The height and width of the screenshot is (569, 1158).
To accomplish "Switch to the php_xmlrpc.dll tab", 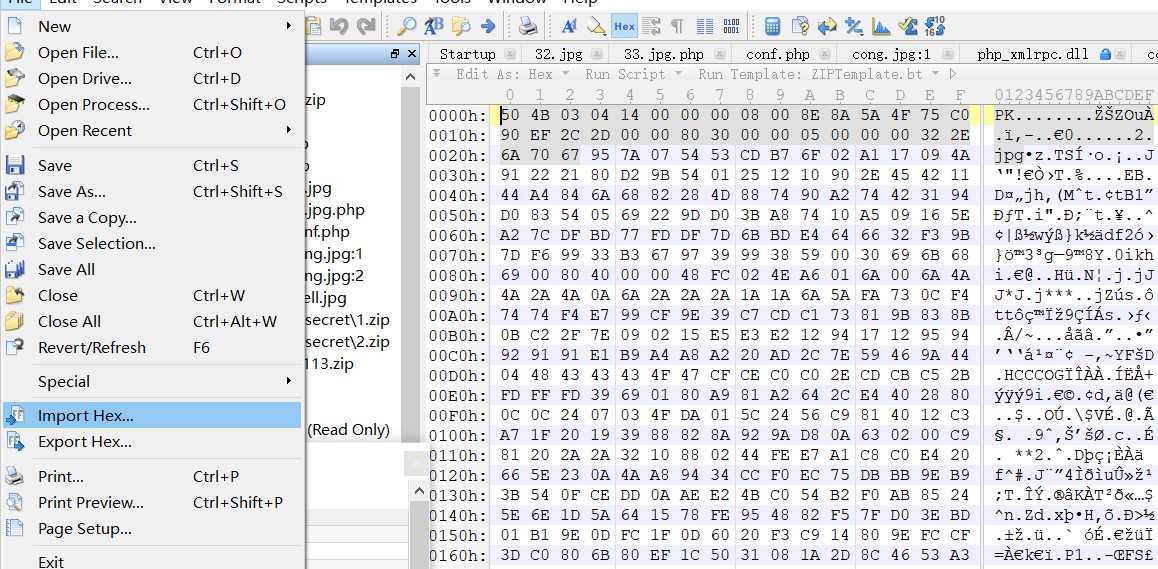I will [x=1032, y=55].
